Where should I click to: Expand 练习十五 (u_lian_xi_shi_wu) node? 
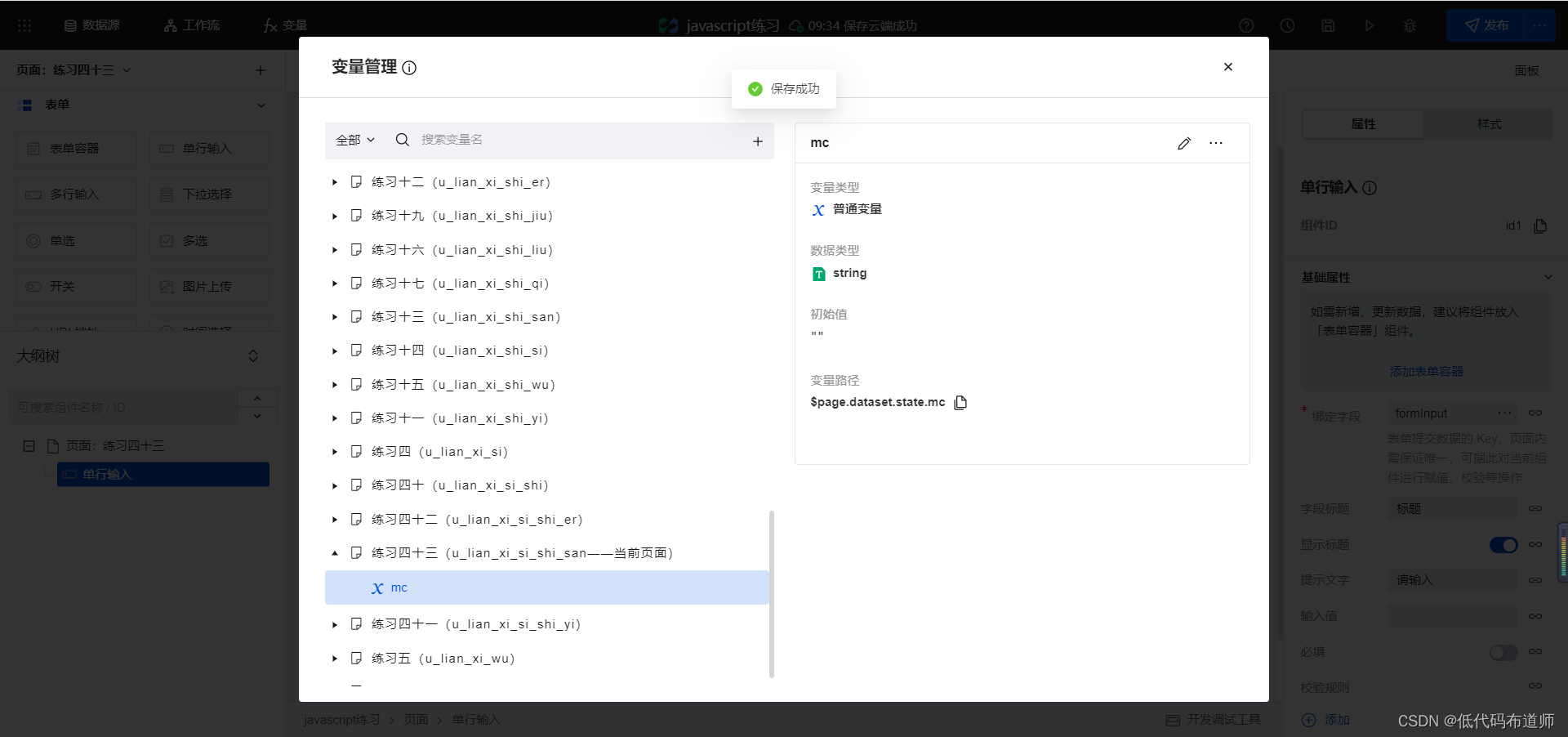335,385
